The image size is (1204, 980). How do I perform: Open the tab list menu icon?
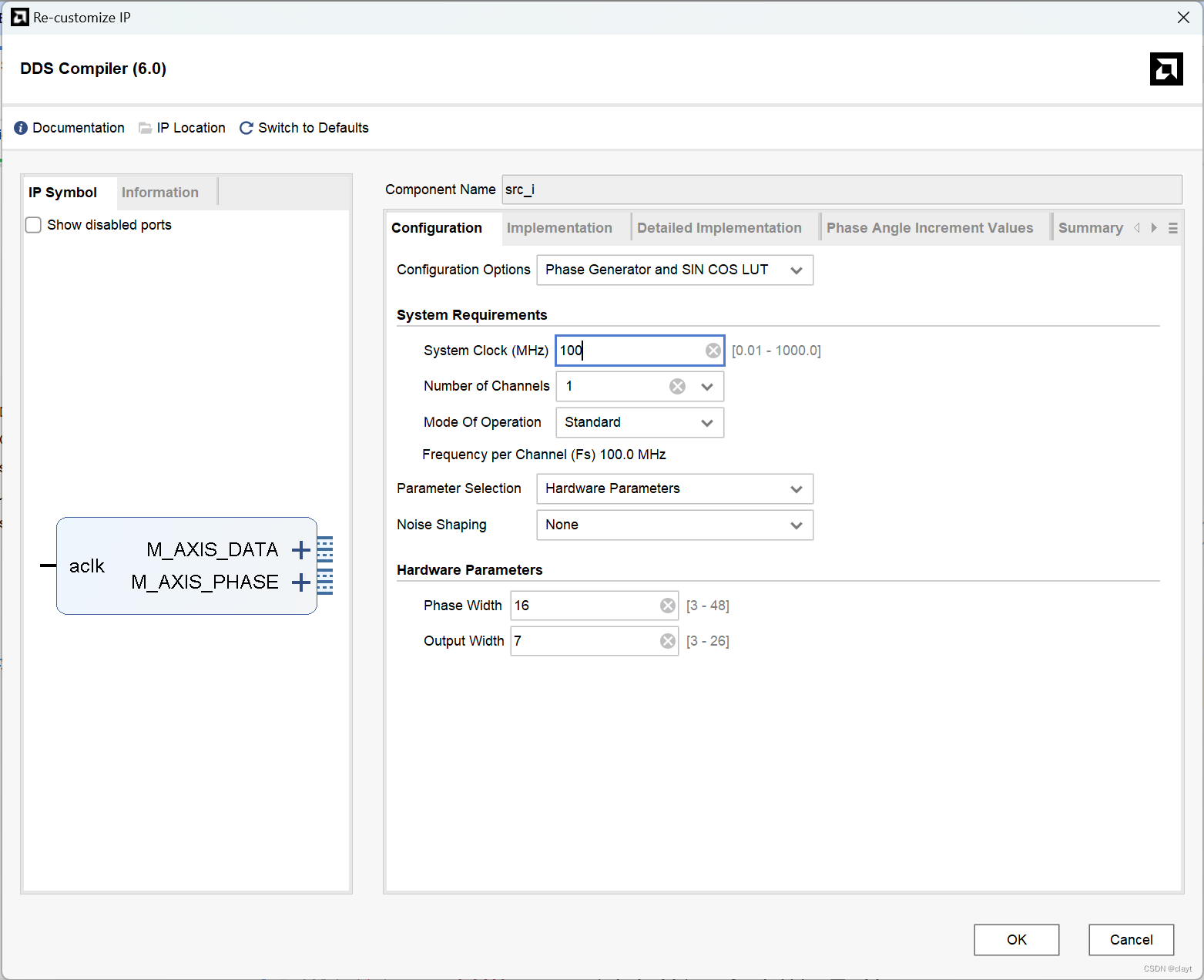pyautogui.click(x=1173, y=228)
